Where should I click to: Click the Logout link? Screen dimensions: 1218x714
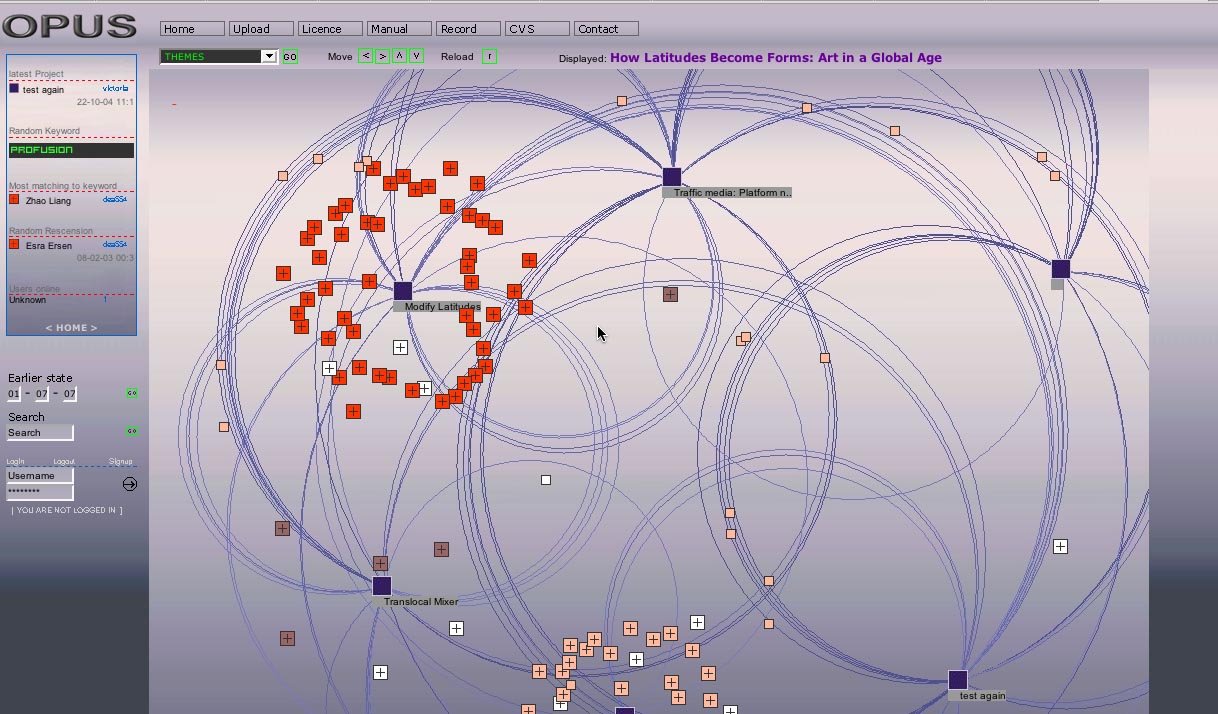pyautogui.click(x=64, y=462)
